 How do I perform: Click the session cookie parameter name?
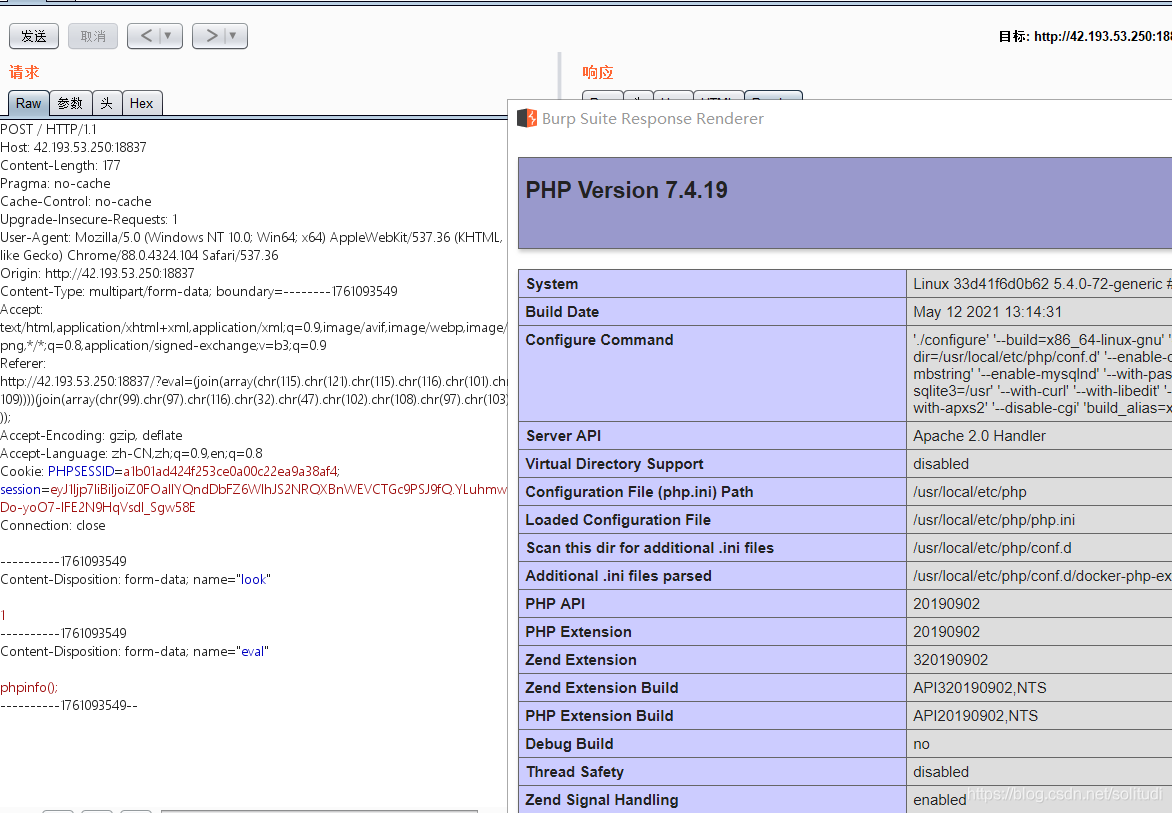[x=20, y=489]
